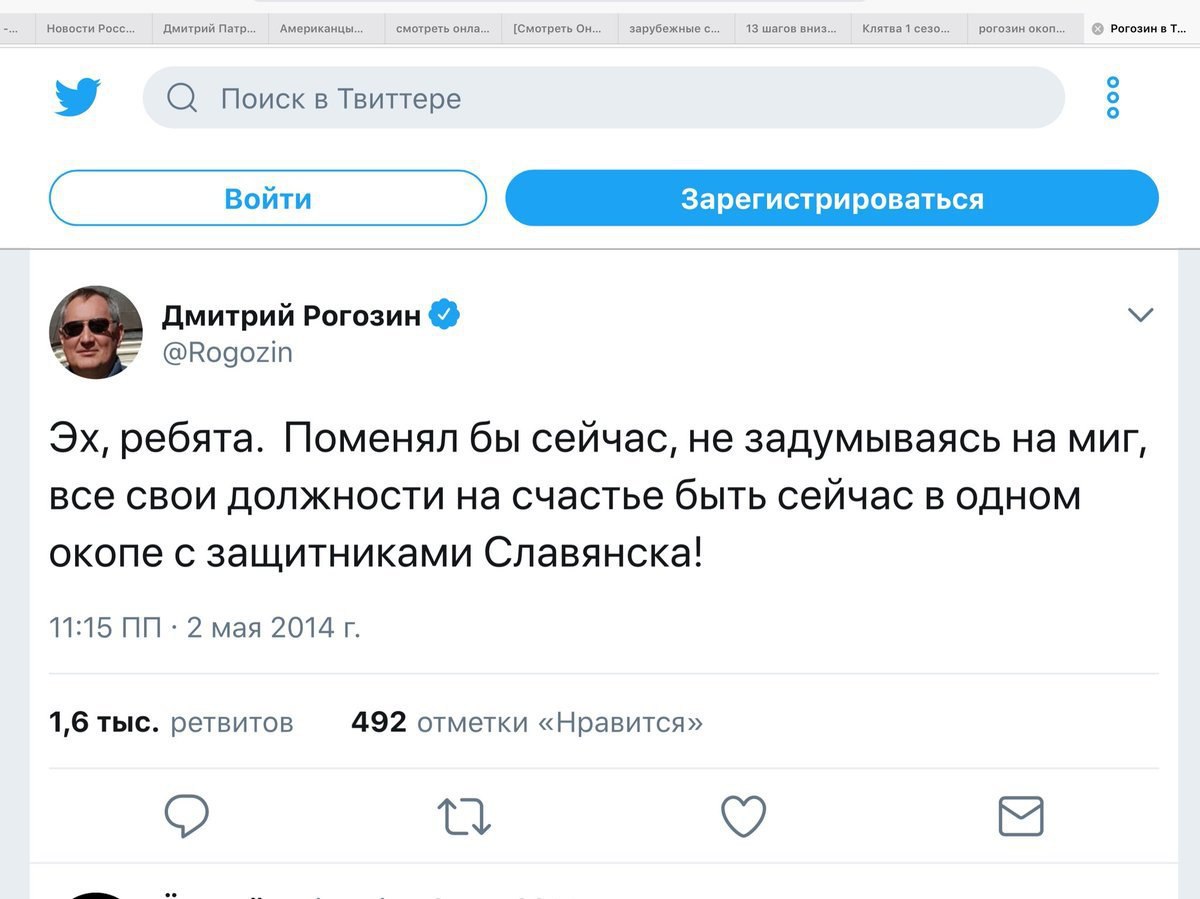The width and height of the screenshot is (1200, 899).
Task: Close the 'Рогозин в Т...' tab
Action: pyautogui.click(x=1098, y=29)
